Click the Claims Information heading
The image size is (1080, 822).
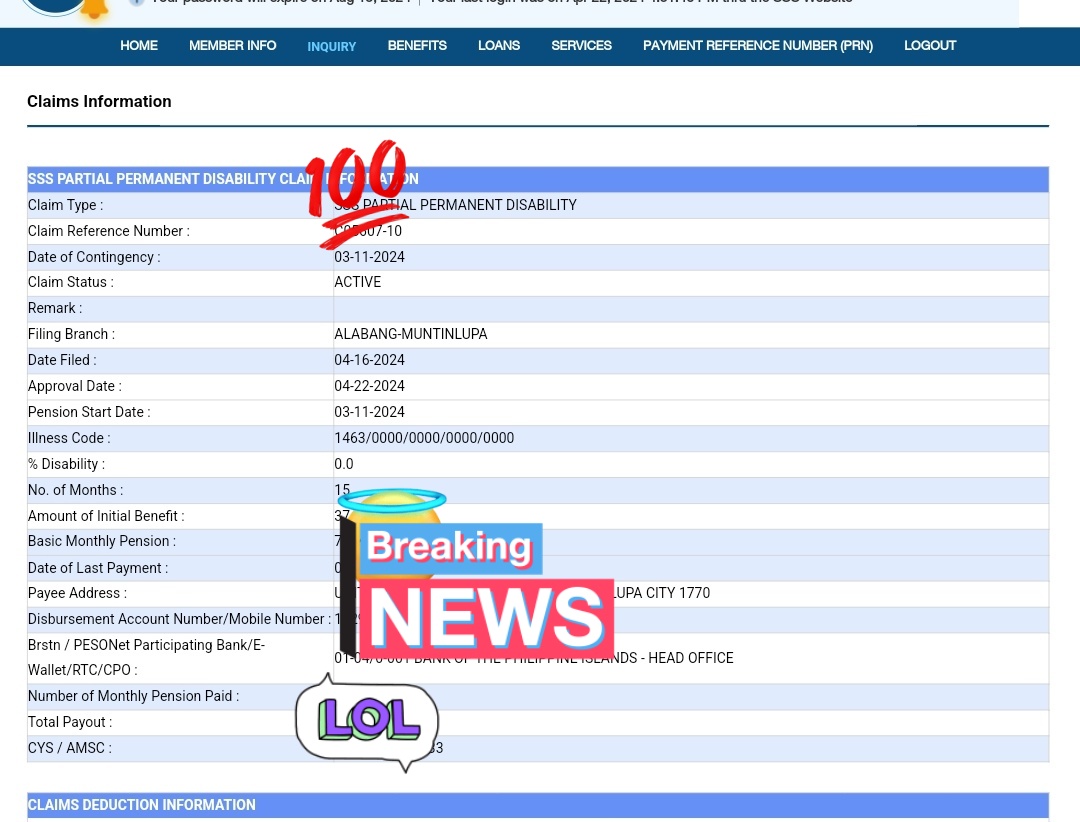[x=99, y=101]
